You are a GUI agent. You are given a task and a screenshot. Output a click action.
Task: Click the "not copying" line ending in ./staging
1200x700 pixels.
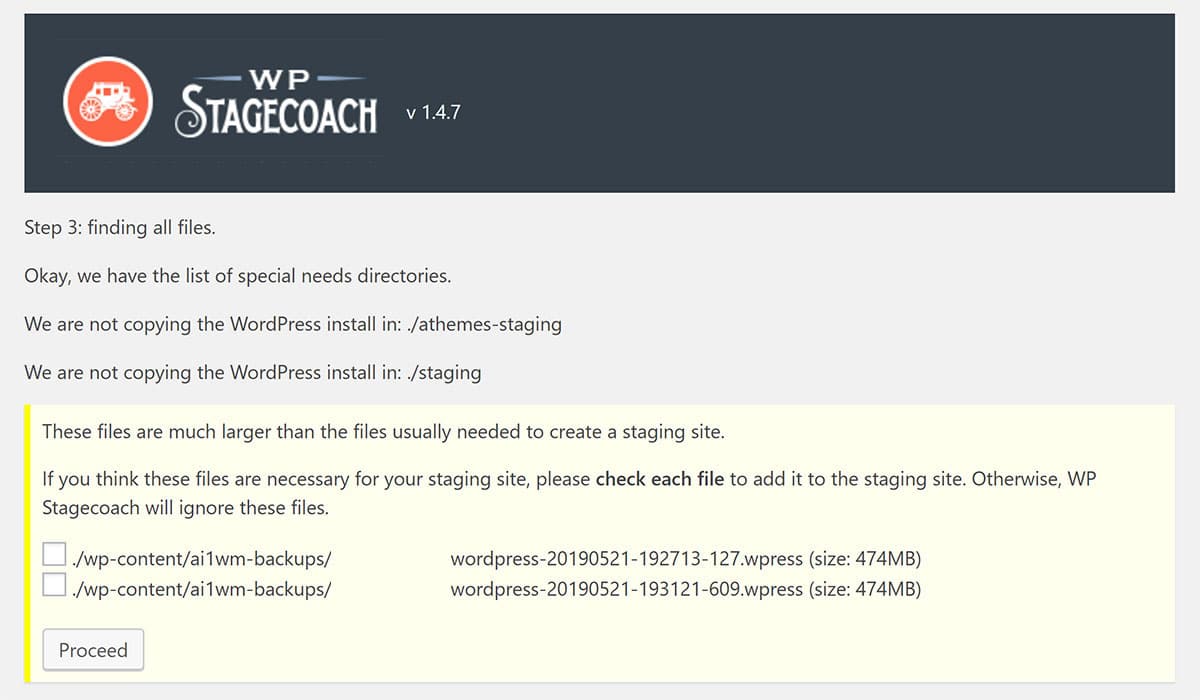(x=253, y=372)
